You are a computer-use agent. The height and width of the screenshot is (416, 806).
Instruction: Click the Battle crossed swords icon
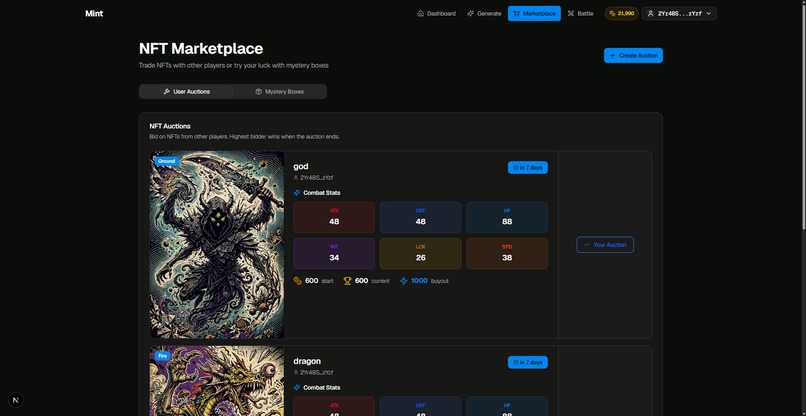click(x=571, y=13)
